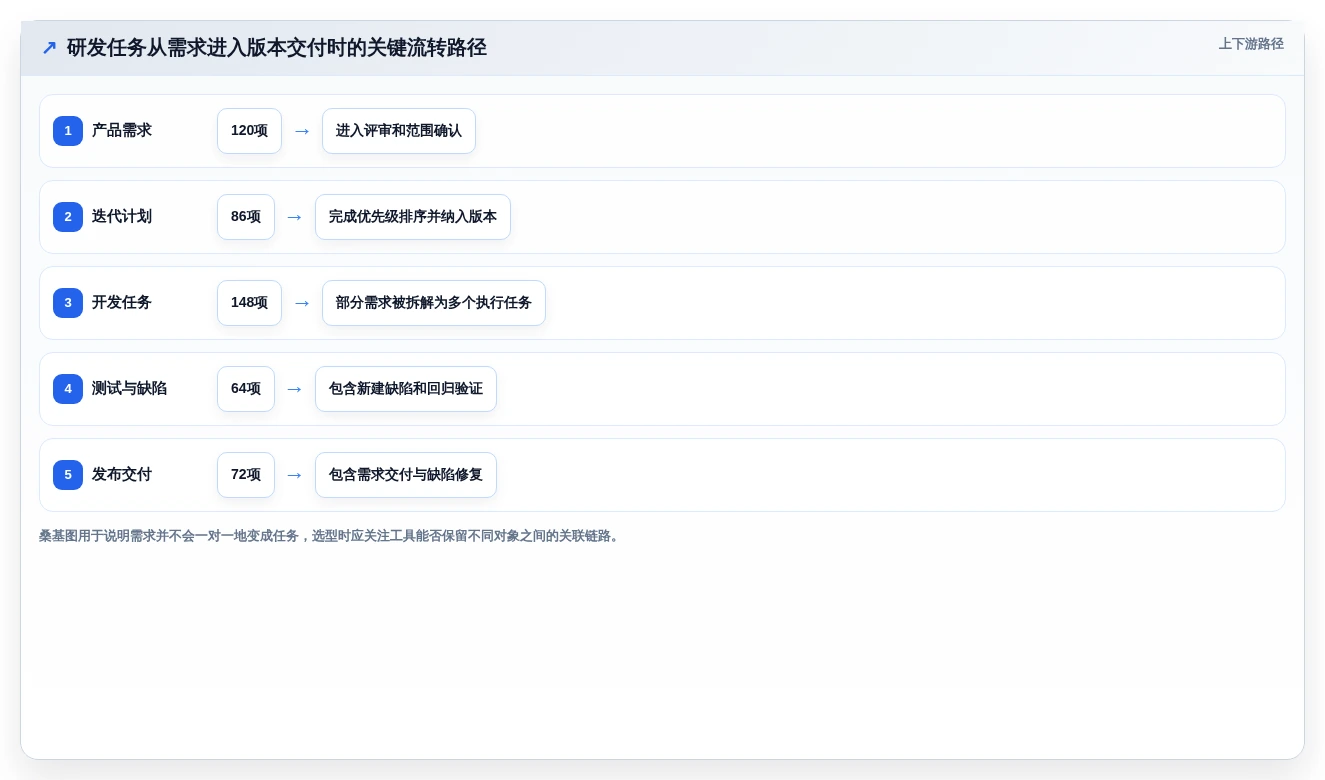Click the arrow after the 120项 chip
The image size is (1325, 780).
pos(302,131)
